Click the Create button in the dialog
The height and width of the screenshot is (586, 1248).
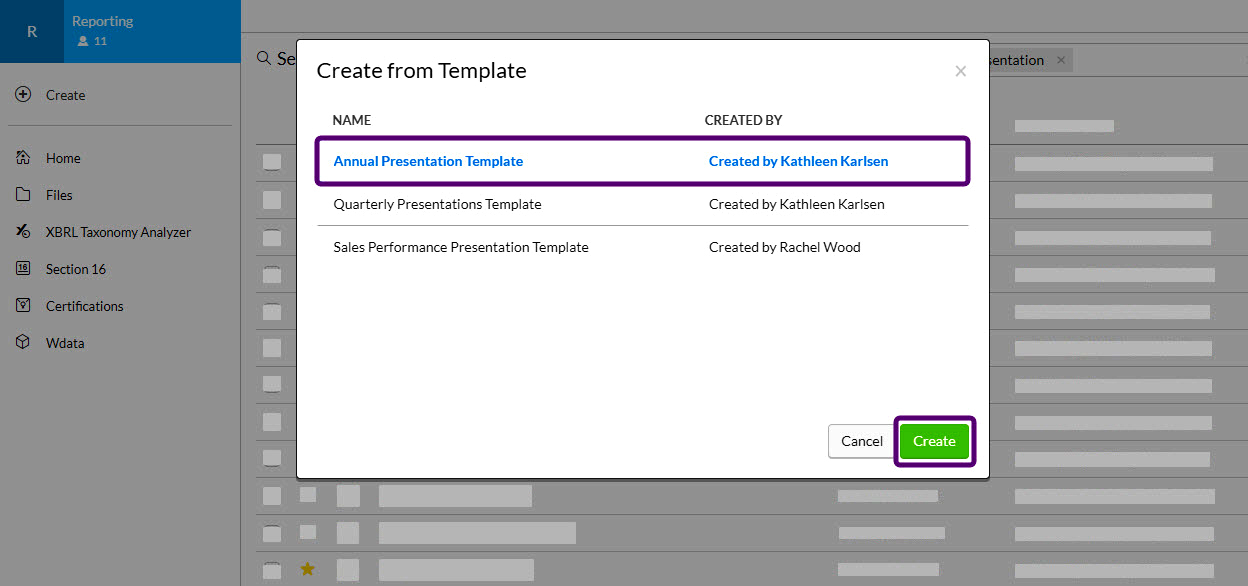pos(934,441)
